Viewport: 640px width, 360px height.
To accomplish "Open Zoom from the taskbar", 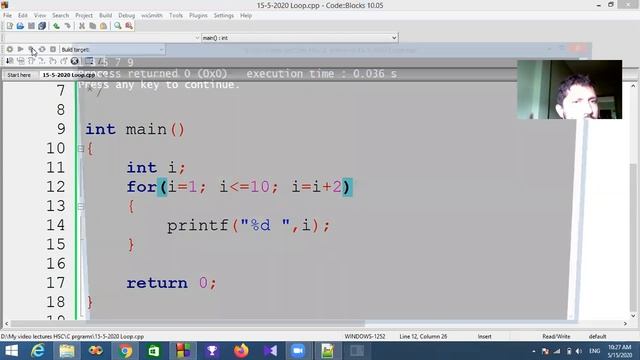I will click(298, 351).
